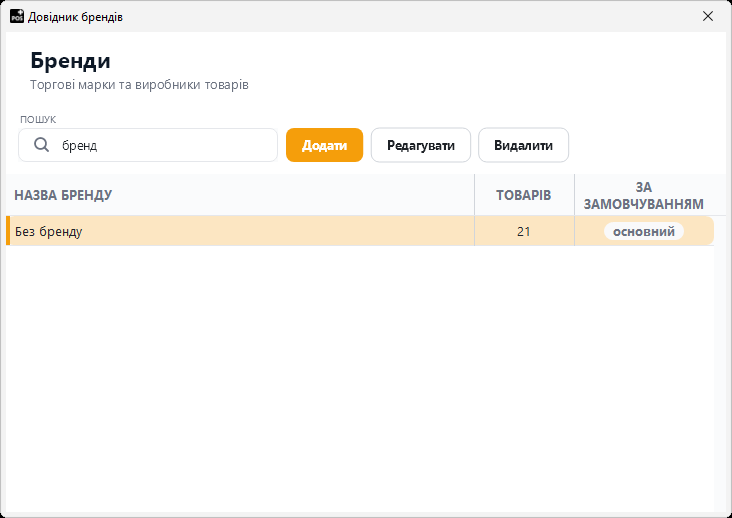Click the За замовчуванням column header
The width and height of the screenshot is (732, 518).
(x=644, y=195)
